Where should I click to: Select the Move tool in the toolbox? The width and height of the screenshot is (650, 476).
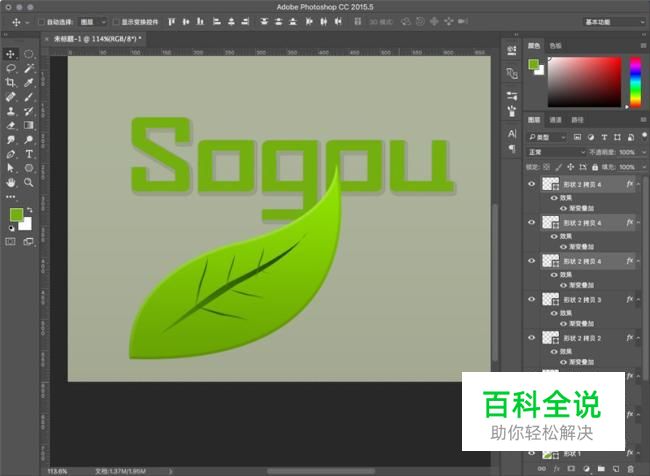[x=10, y=54]
